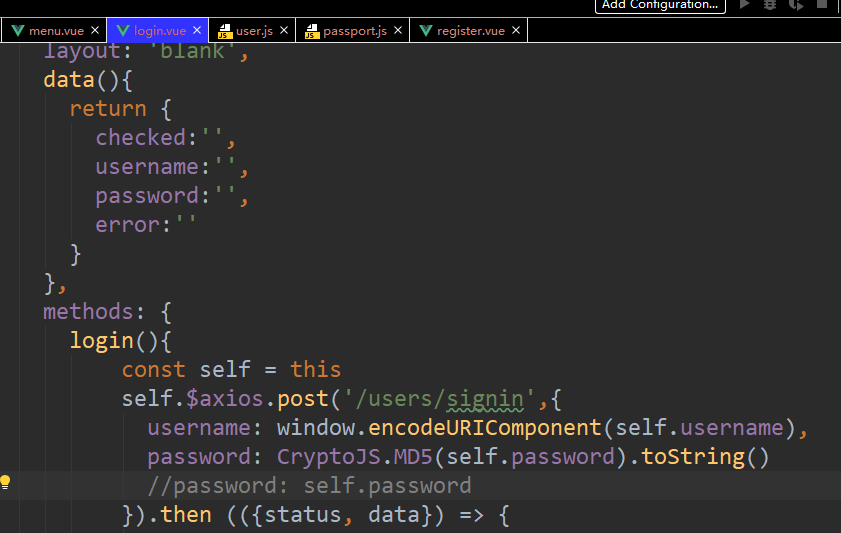Screen dimensions: 841x533
Task: Click the Run with Coverage icon
Action: coord(796,5)
